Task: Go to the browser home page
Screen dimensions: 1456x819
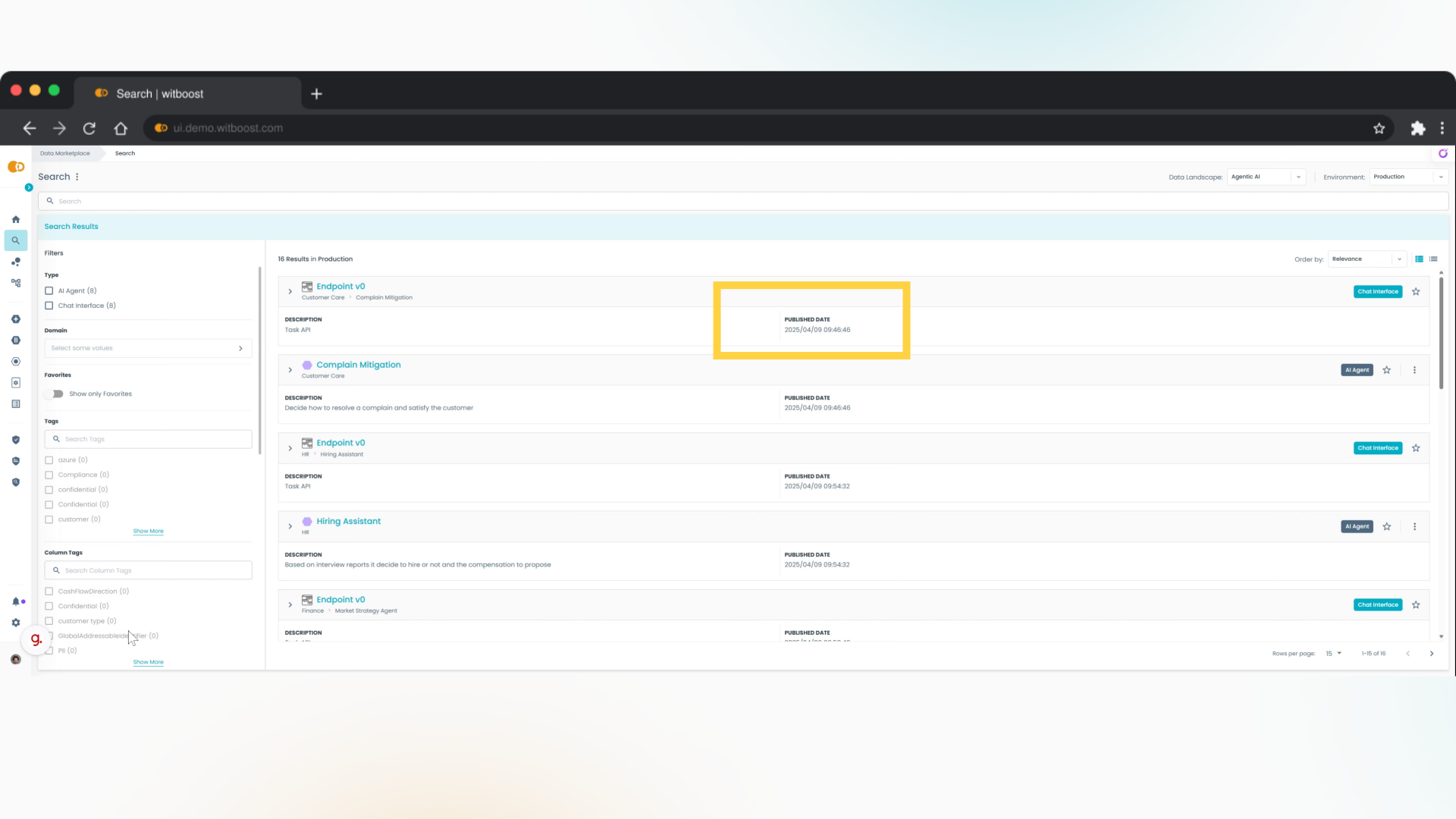Action: click(121, 128)
